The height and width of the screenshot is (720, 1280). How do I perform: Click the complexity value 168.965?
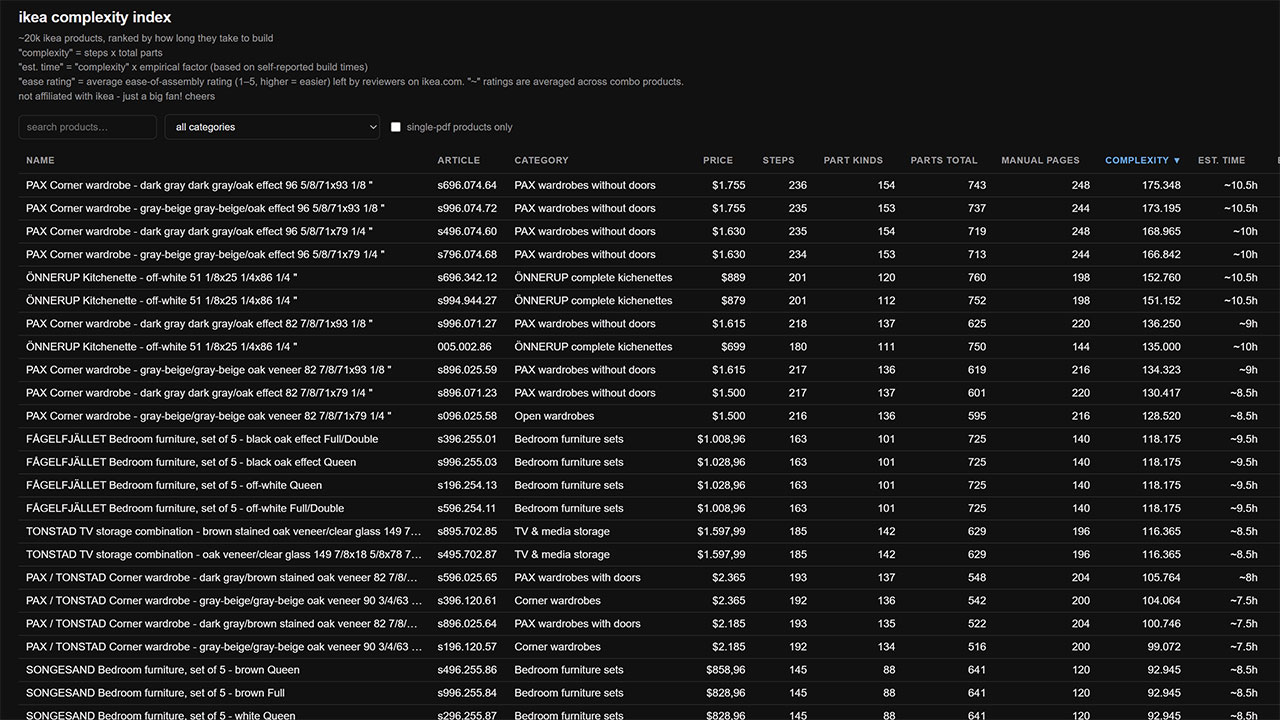[1161, 231]
